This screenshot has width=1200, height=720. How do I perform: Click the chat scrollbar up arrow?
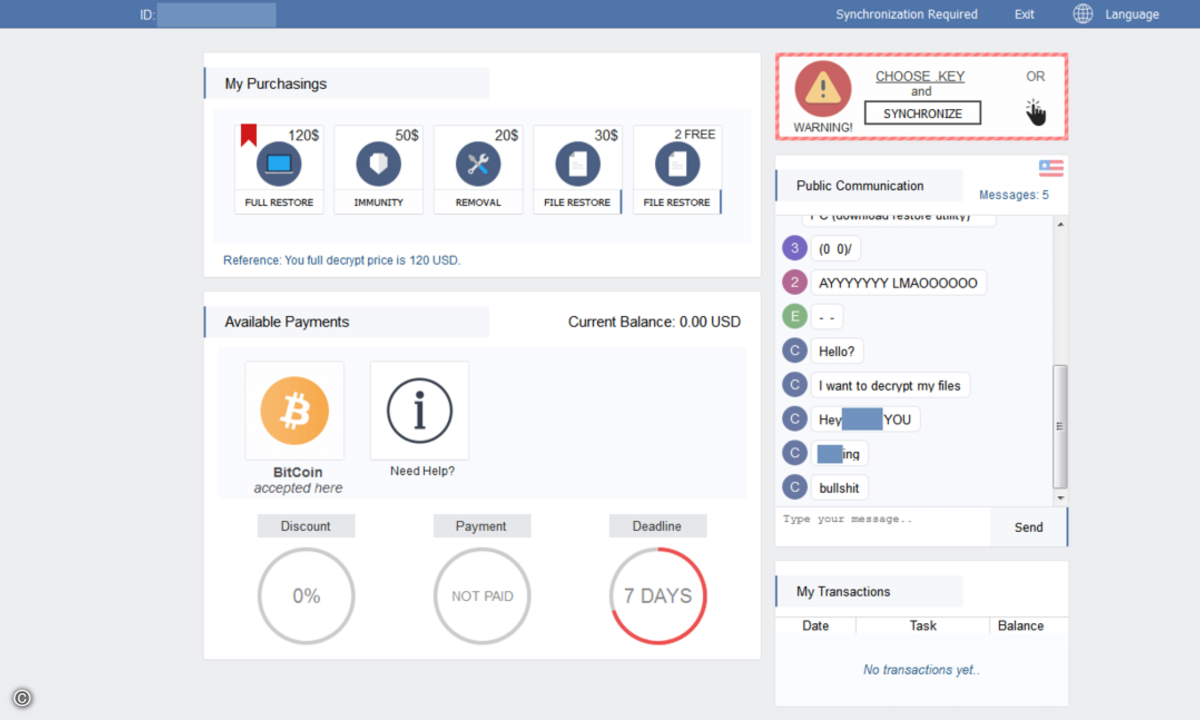click(1061, 223)
